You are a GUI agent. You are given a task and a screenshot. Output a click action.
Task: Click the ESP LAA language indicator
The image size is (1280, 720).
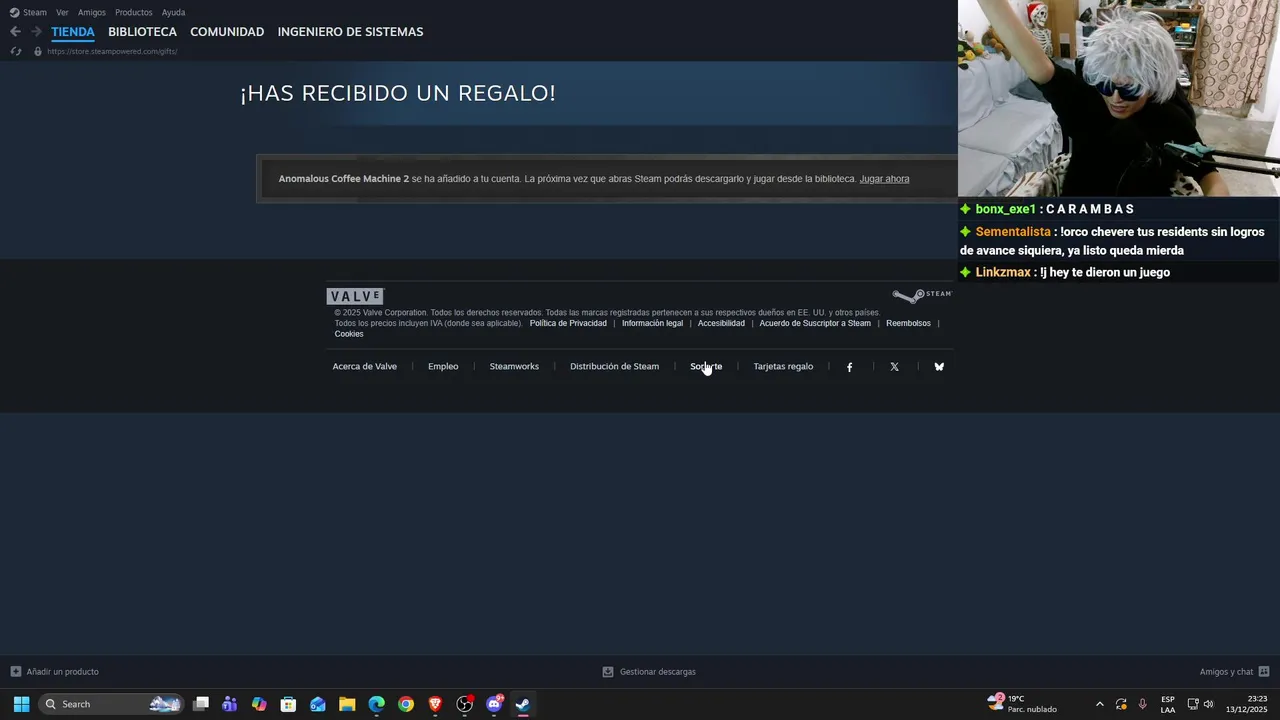coord(1167,704)
